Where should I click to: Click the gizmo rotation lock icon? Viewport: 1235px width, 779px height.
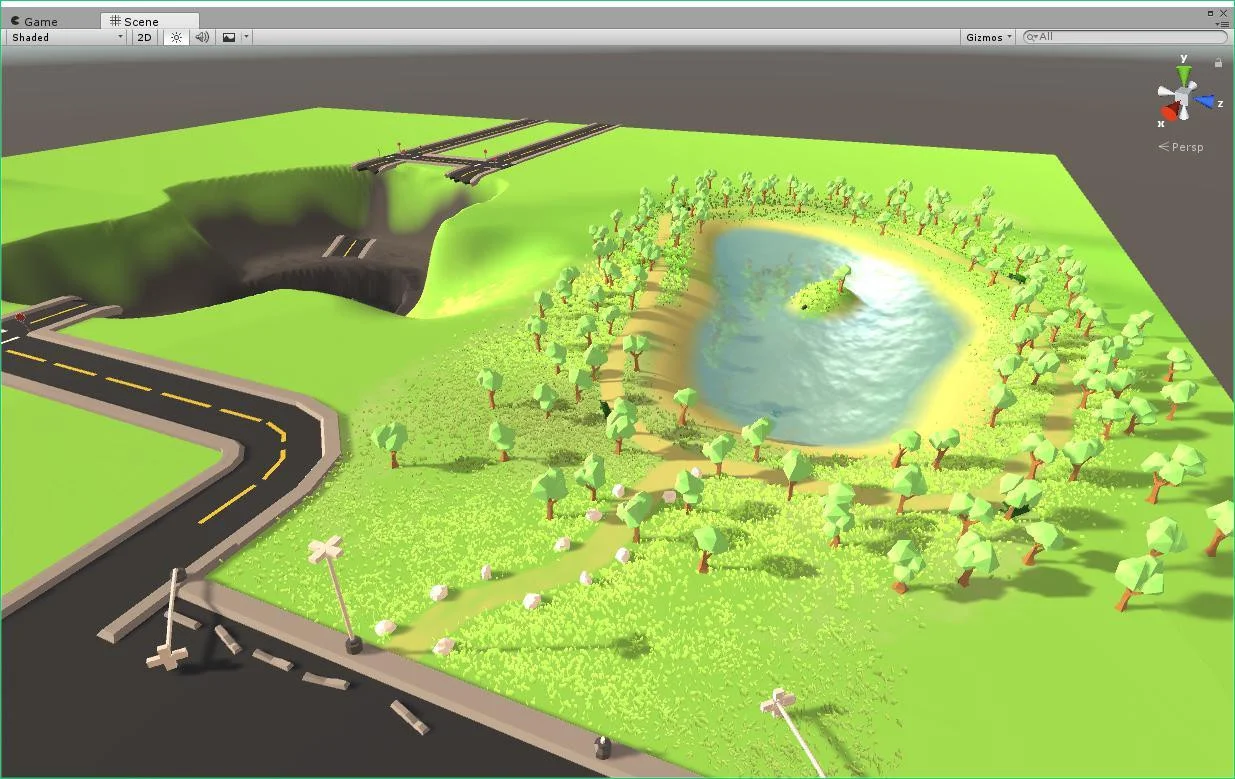pyautogui.click(x=1218, y=63)
